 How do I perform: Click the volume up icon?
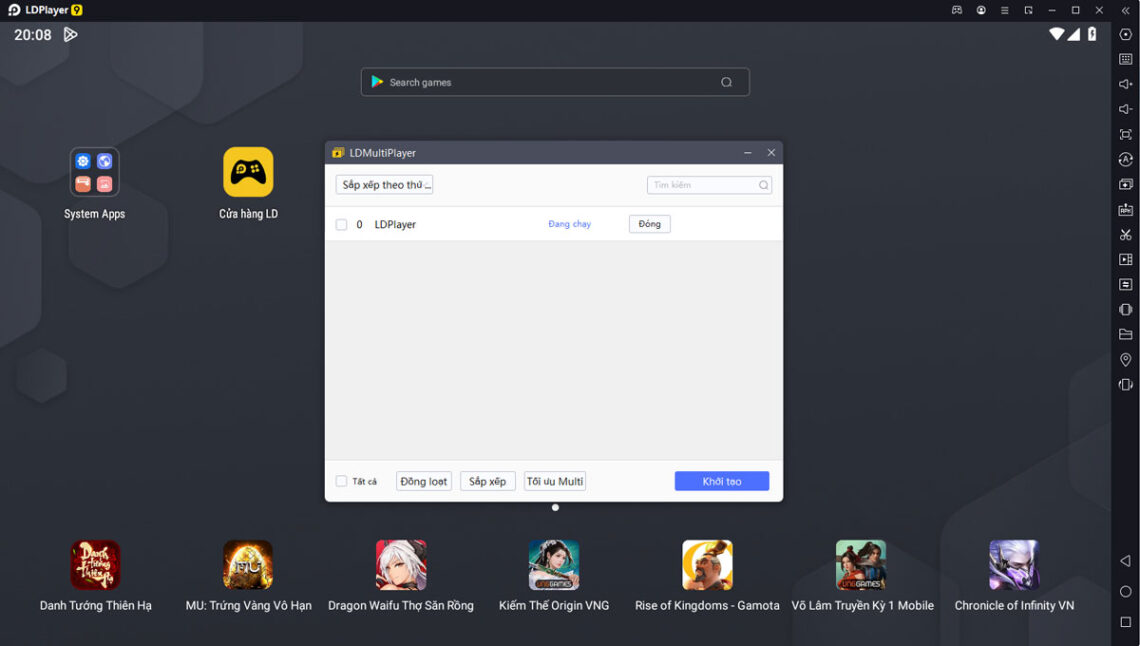pos(1125,84)
